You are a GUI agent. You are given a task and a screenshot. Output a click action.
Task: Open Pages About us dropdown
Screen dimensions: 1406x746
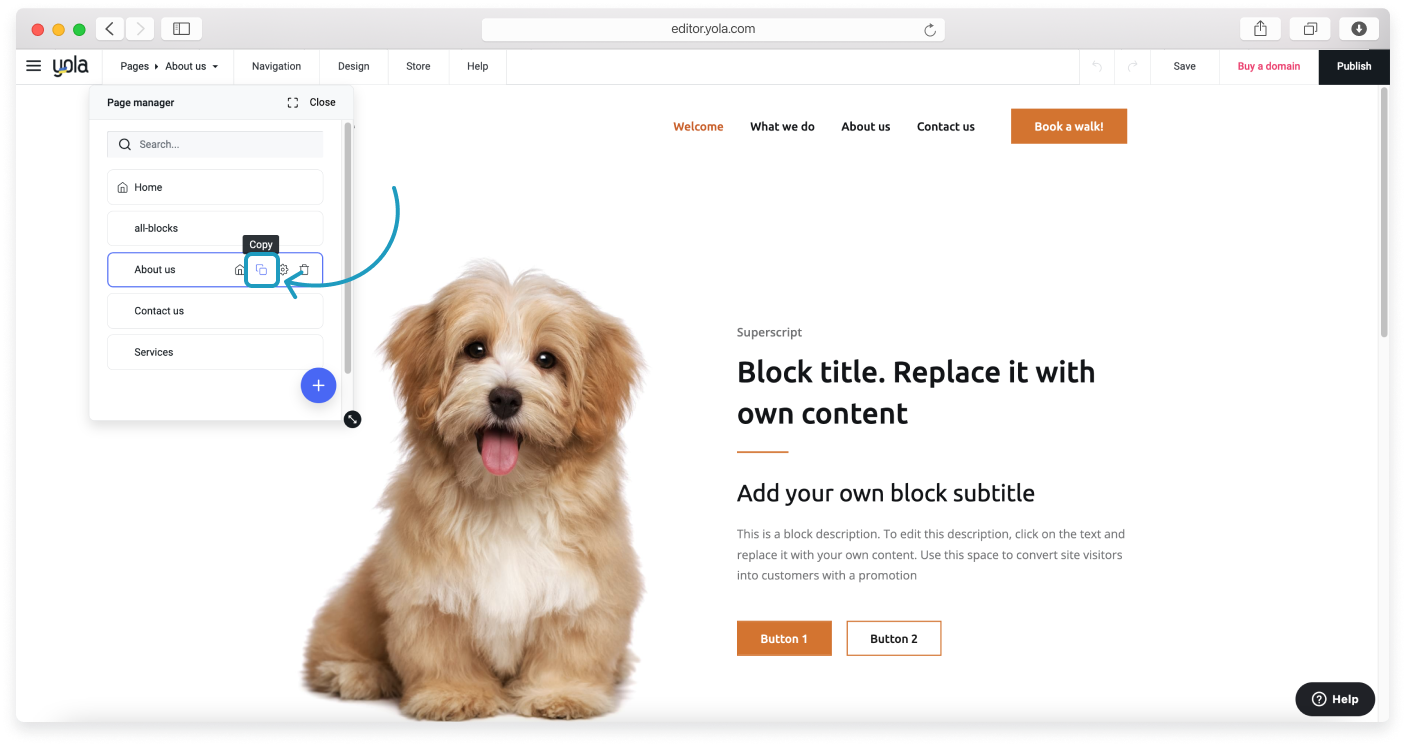pos(169,66)
